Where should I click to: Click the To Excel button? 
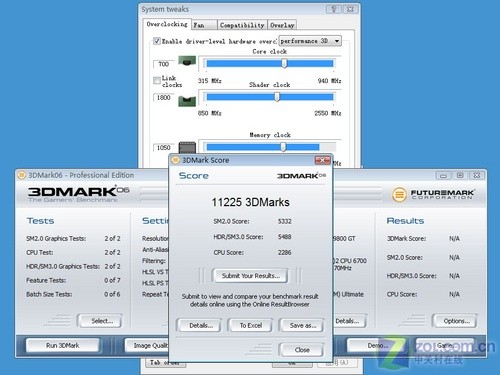(x=250, y=325)
